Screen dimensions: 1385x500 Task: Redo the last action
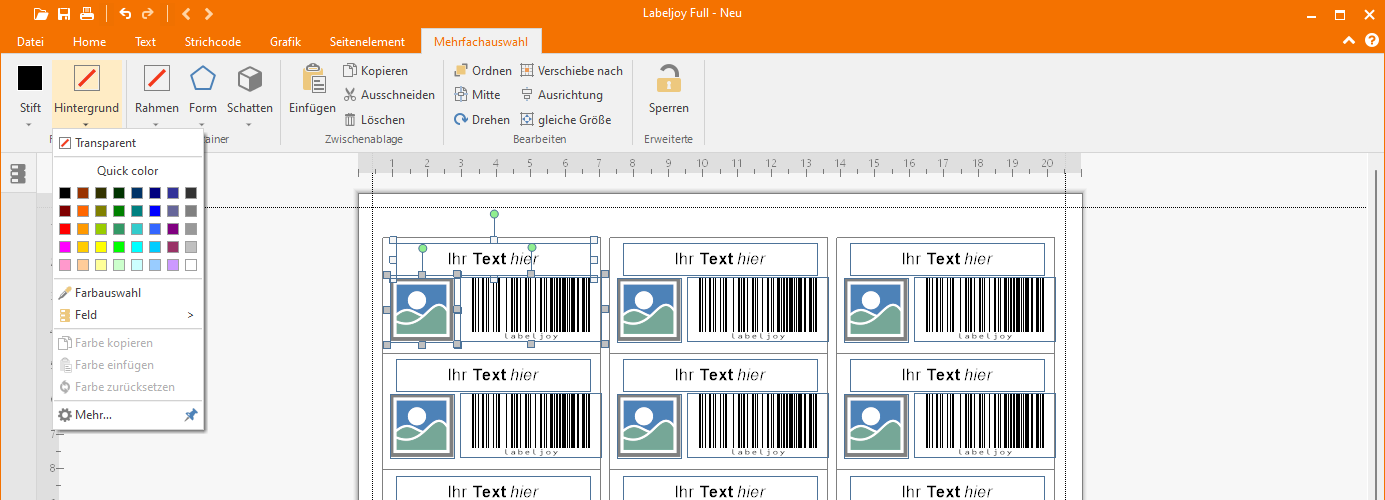click(x=148, y=14)
